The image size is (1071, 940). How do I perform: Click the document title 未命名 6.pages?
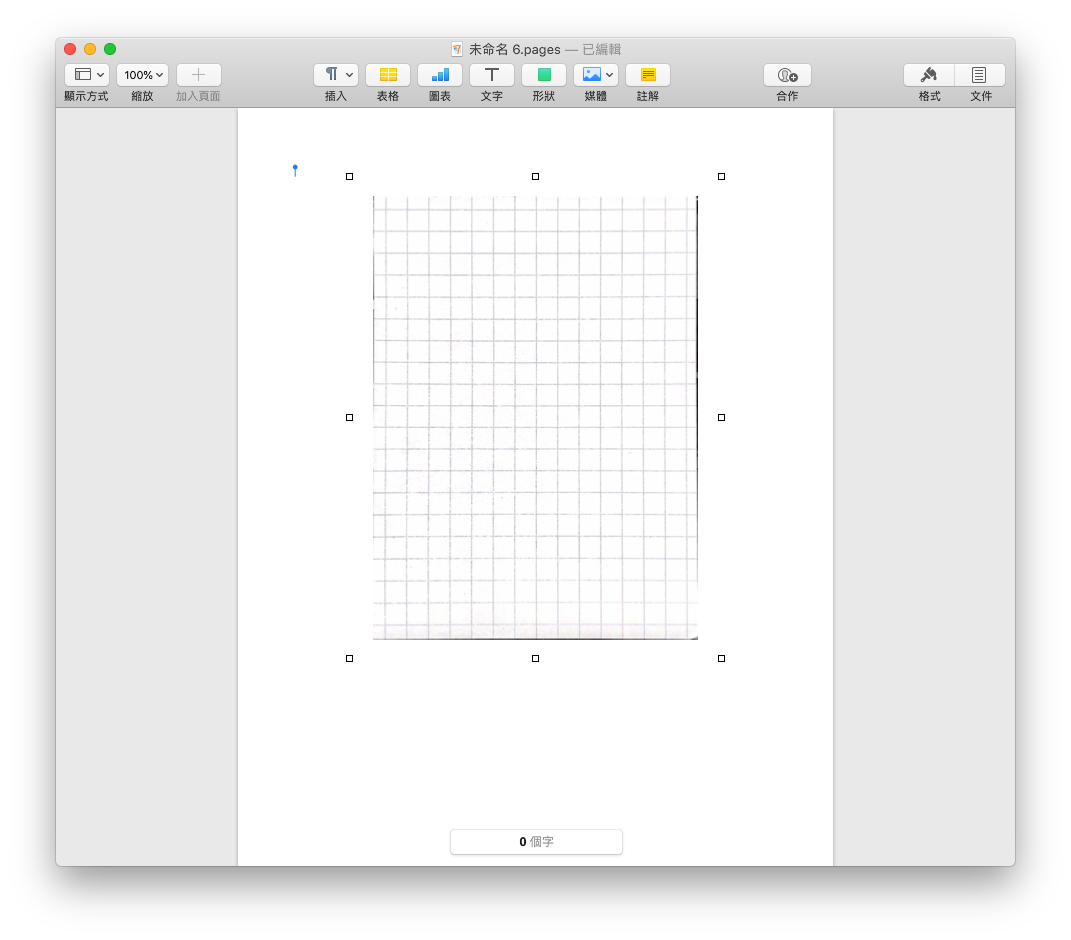tap(514, 49)
